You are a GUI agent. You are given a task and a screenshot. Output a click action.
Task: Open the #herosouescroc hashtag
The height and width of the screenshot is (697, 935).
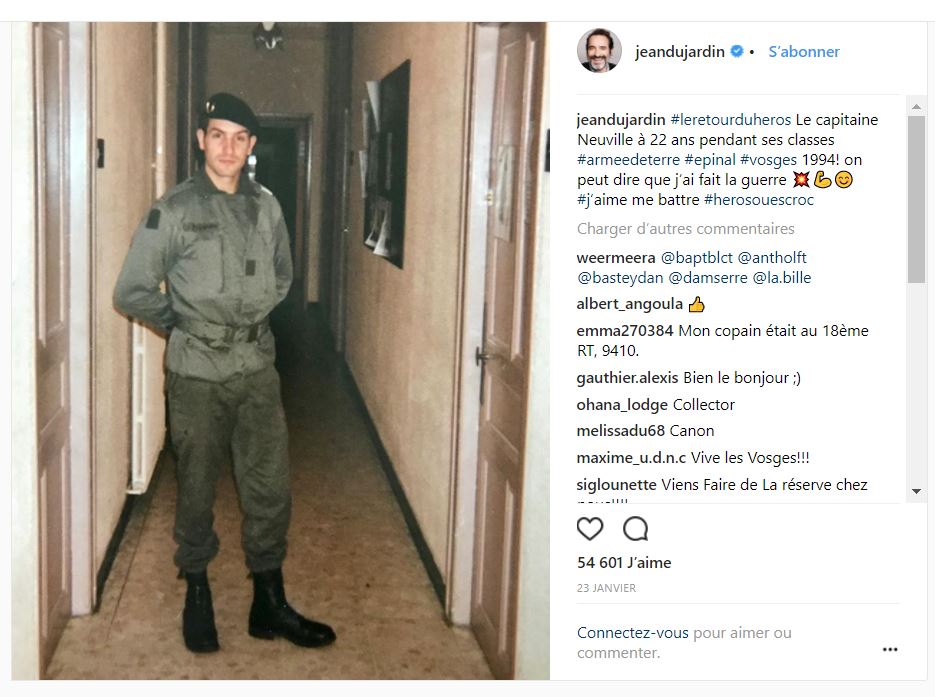coord(758,200)
